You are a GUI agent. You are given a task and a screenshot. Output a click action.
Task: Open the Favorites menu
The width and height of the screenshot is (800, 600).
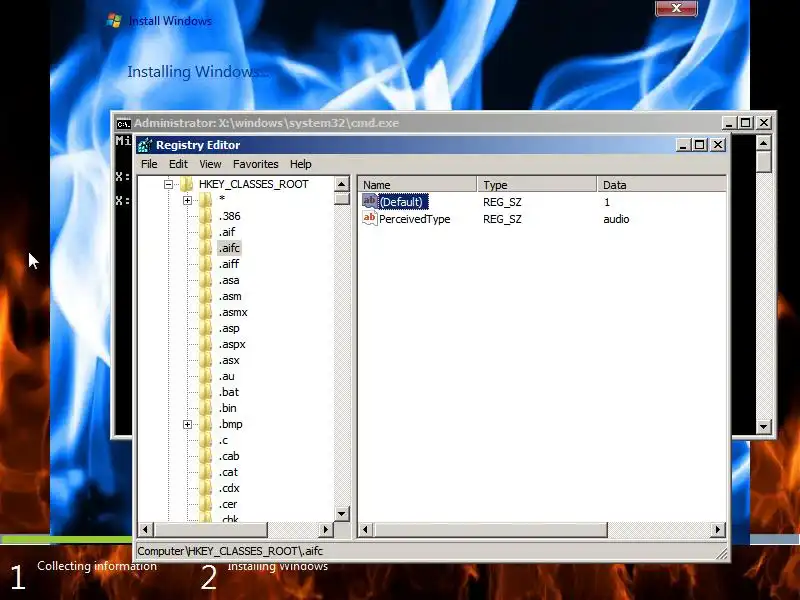click(256, 164)
